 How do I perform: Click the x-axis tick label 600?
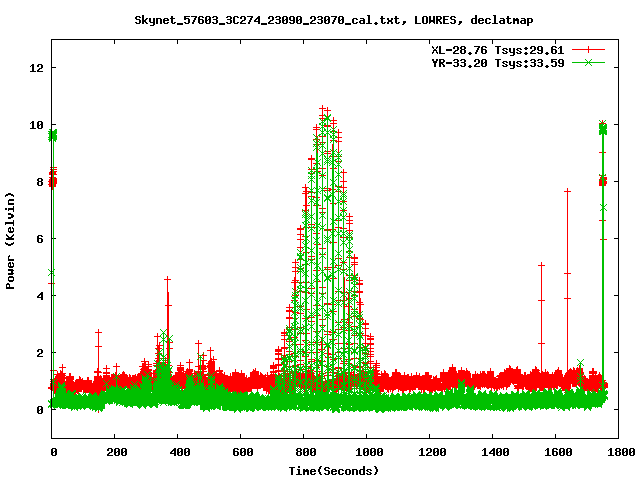243,452
